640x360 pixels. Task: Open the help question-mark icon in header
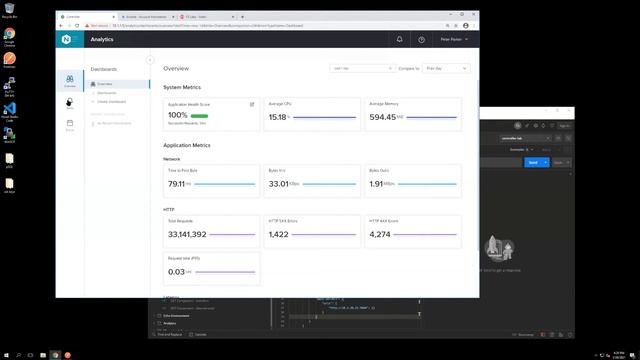tap(422, 40)
